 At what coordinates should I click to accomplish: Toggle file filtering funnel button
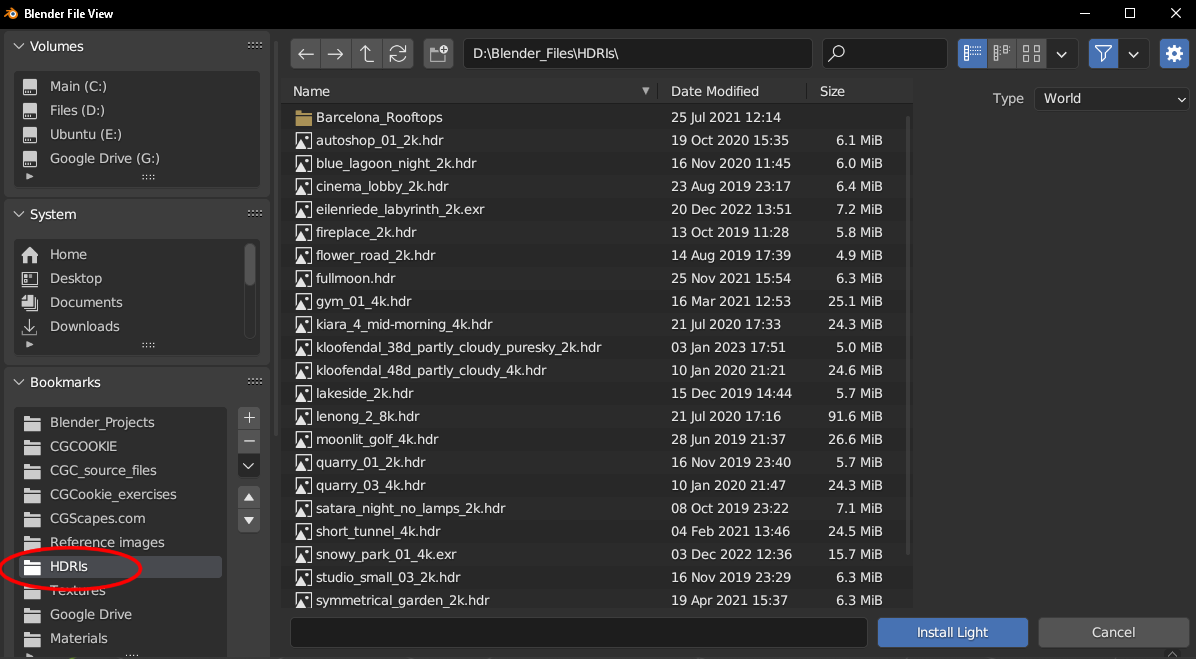(x=1103, y=53)
